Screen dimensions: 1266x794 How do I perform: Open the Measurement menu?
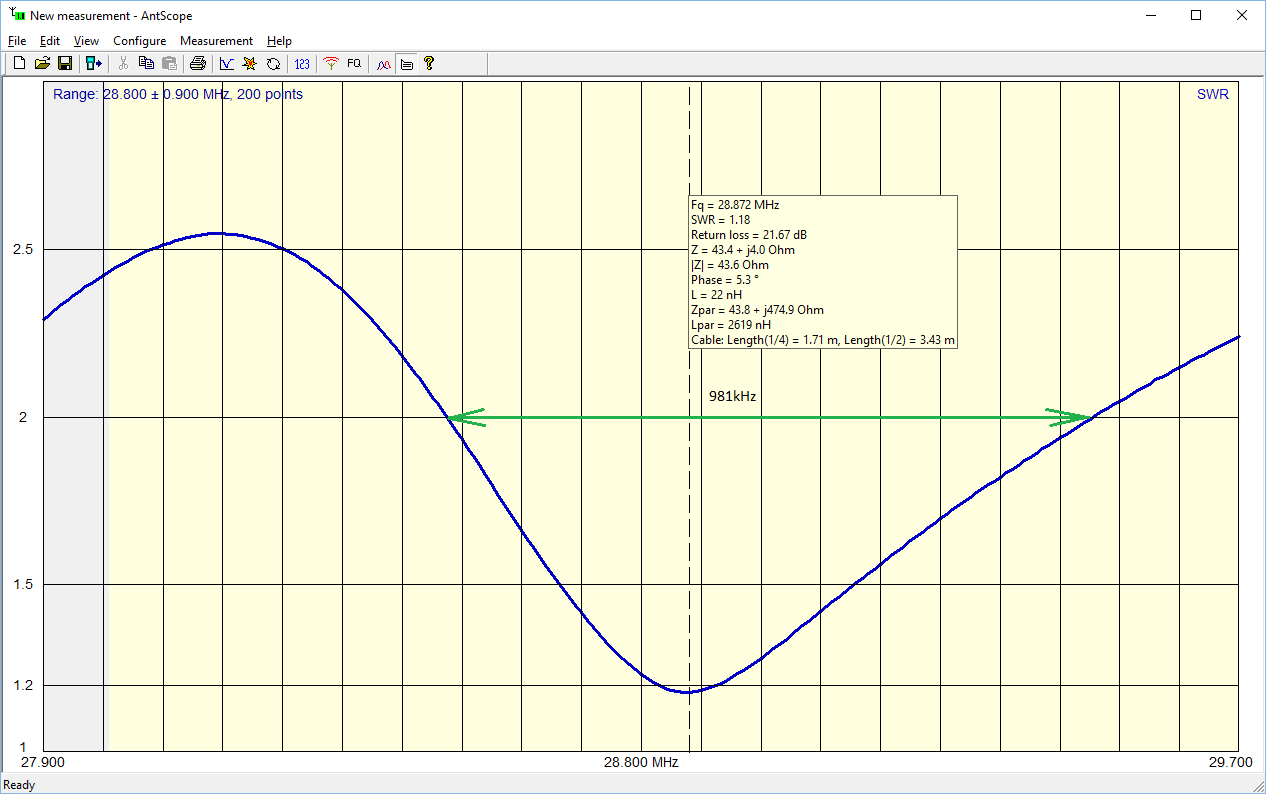[216, 41]
